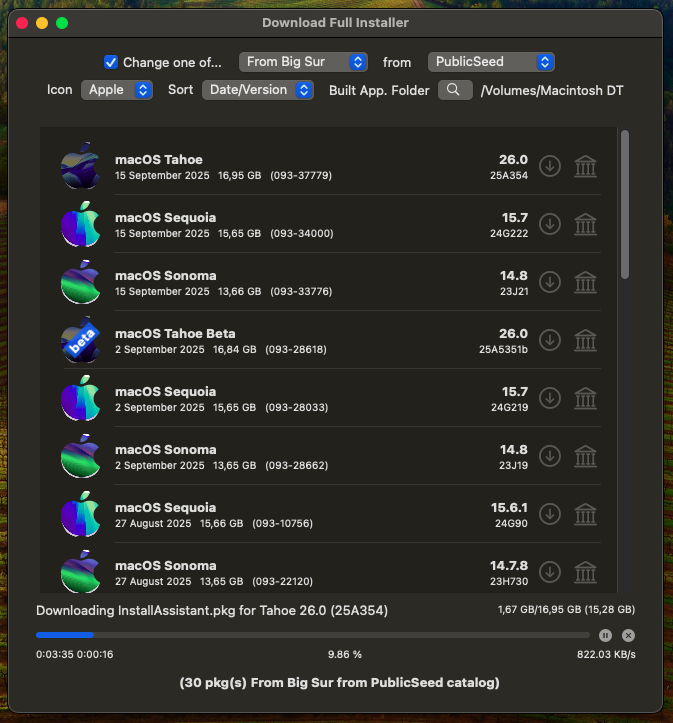Click the Tahoe Beta apple icon
Screen dimensions: 673x723
(81, 340)
